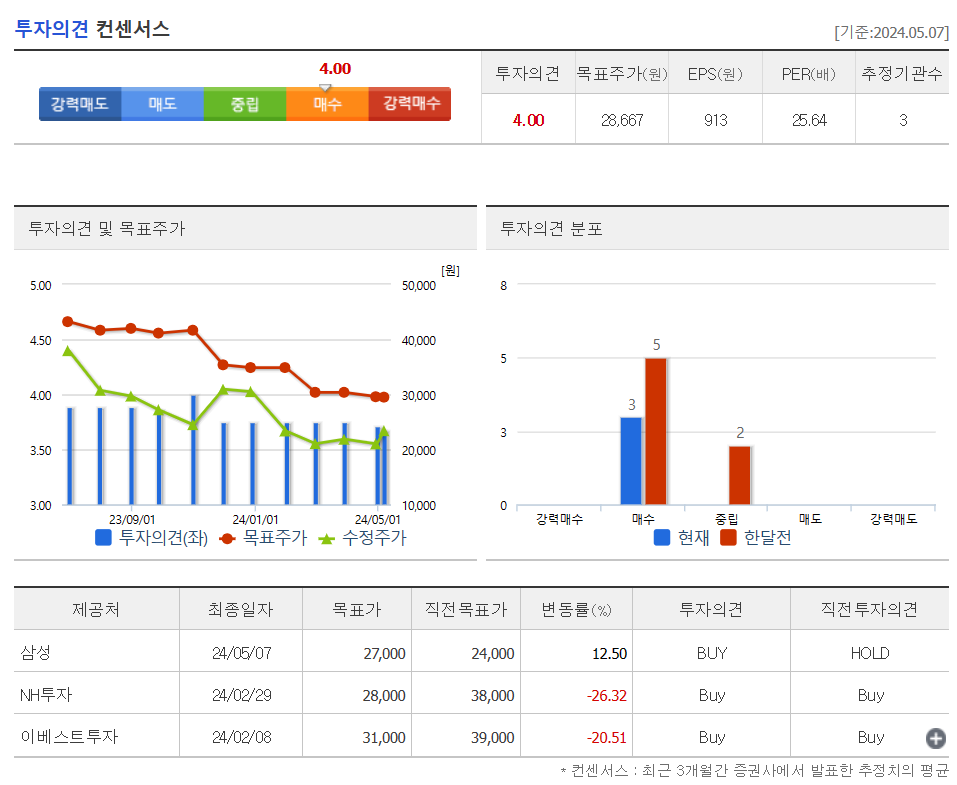This screenshot has width=957, height=785.
Task: Click the 투자의견 분포 panel title
Action: [552, 228]
